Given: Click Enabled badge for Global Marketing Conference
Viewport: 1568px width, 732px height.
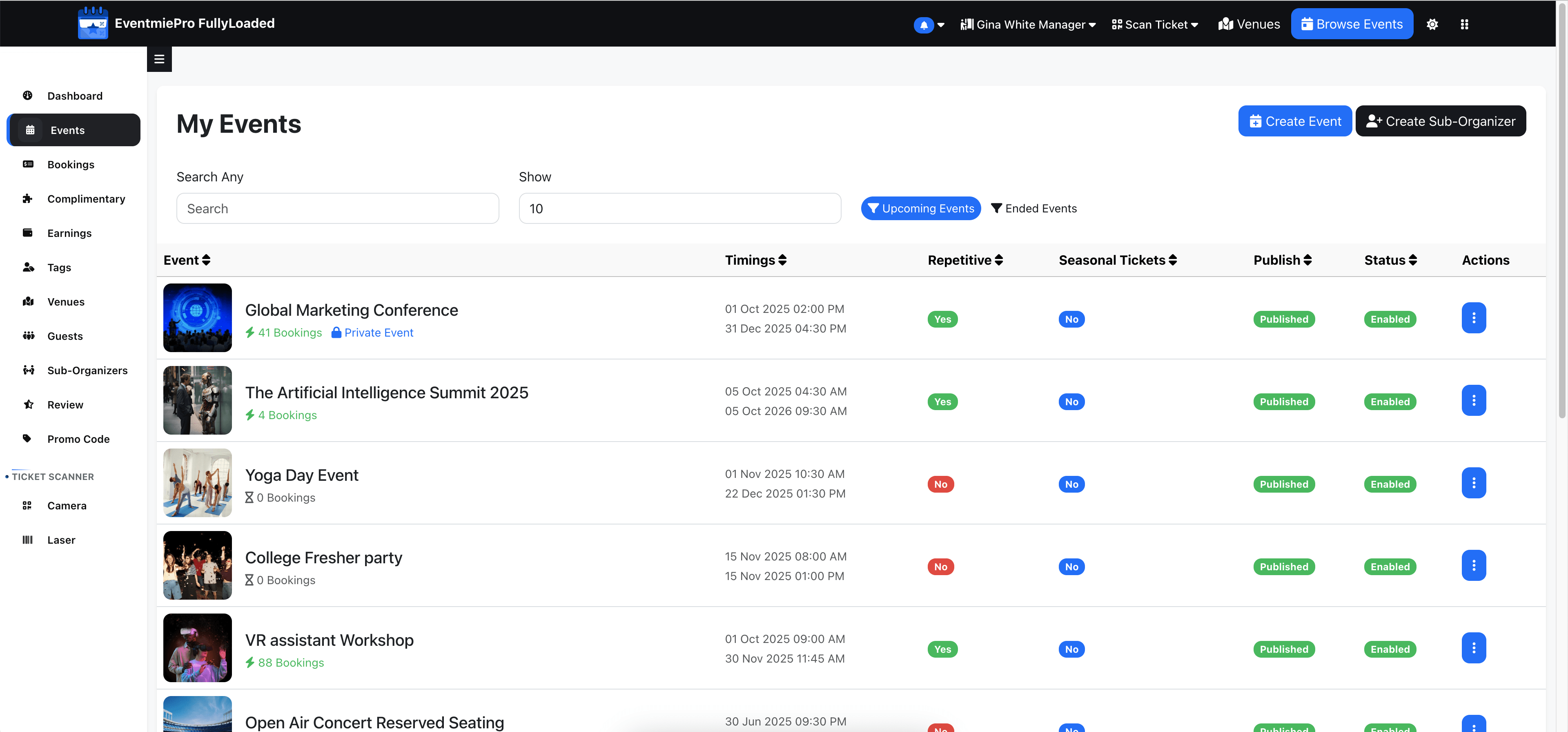Looking at the screenshot, I should point(1390,319).
